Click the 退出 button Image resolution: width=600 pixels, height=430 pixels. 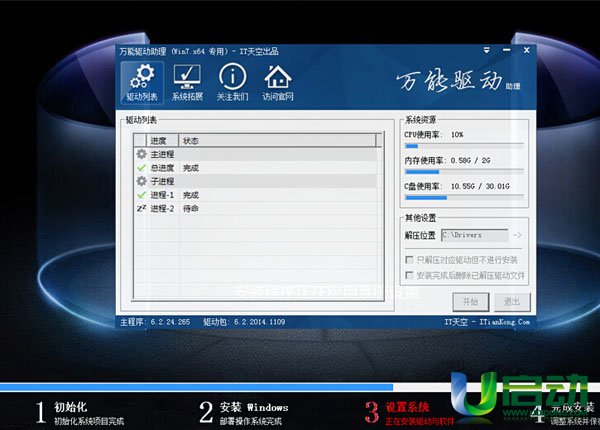512,302
